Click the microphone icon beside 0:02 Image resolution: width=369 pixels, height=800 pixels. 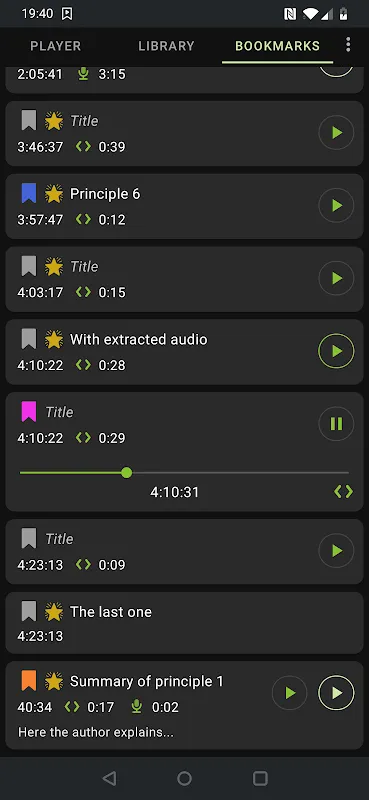pos(136,707)
